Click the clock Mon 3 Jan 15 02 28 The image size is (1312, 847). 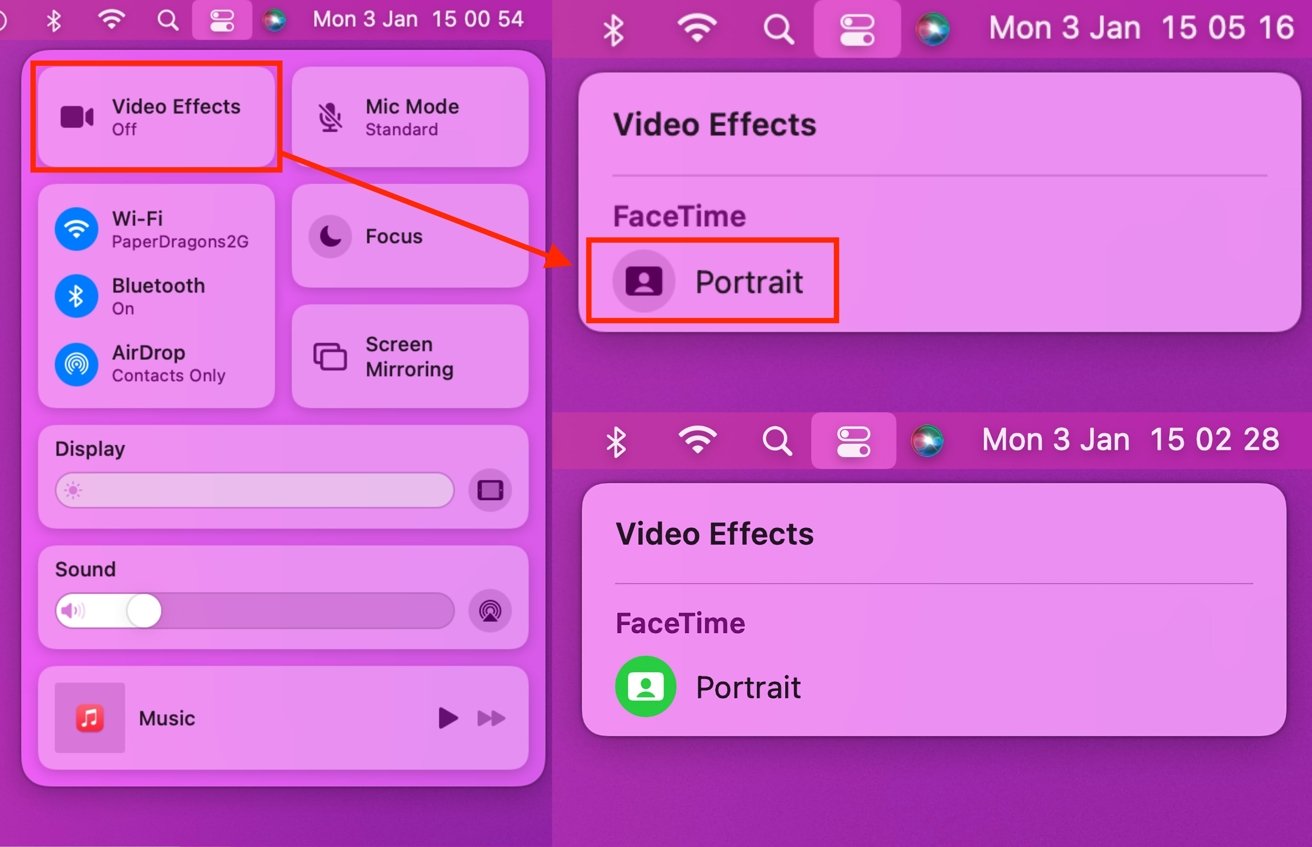click(1131, 439)
